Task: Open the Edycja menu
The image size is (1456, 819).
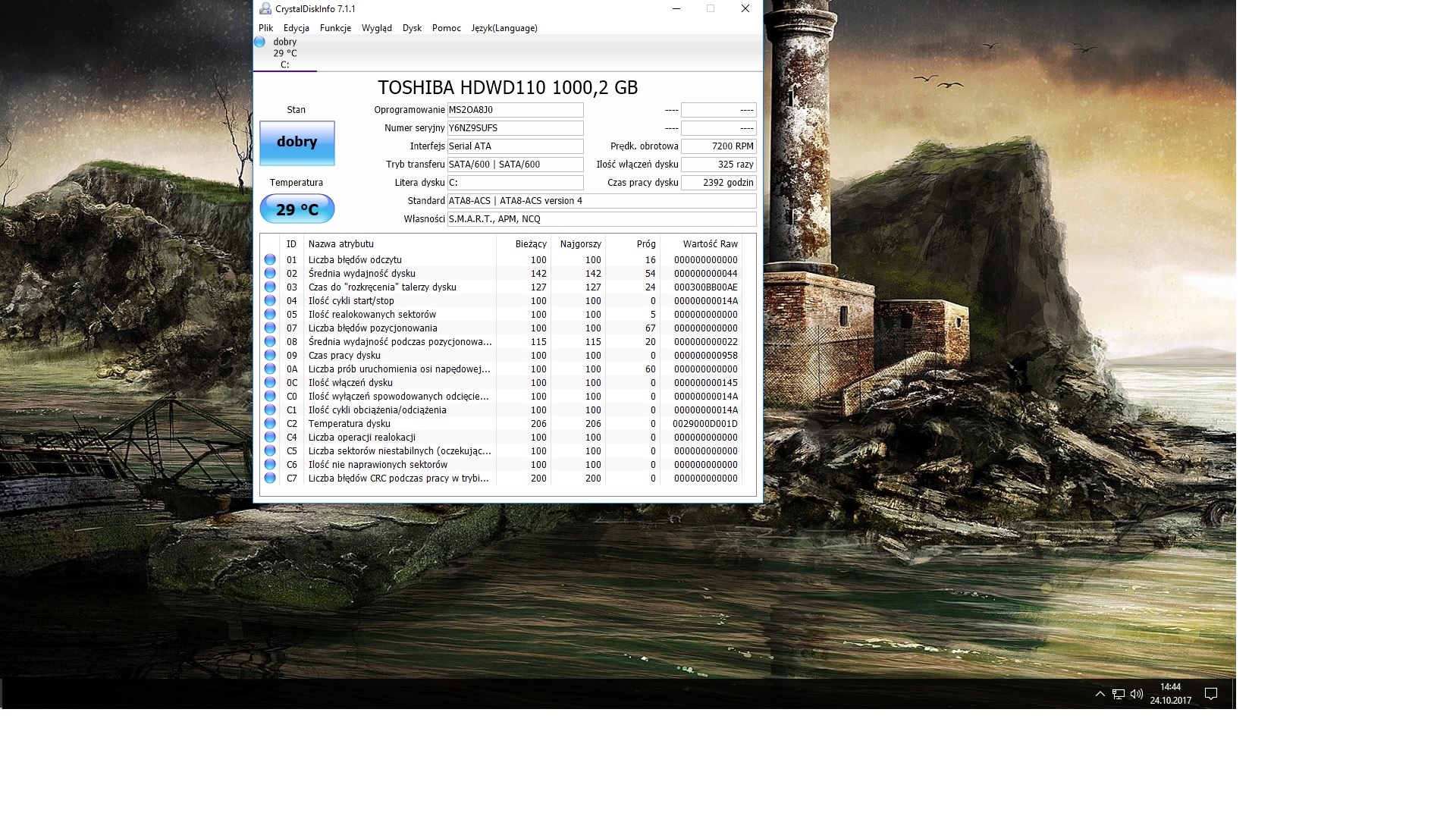Action: (297, 28)
